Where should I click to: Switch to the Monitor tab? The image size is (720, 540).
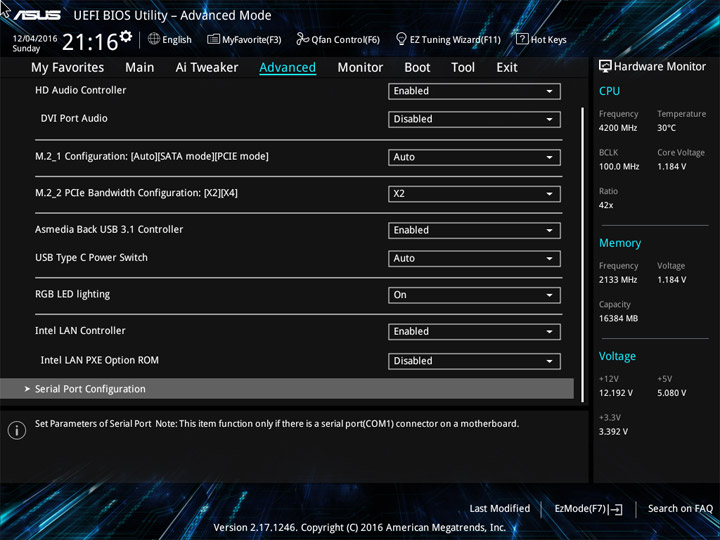pyautogui.click(x=360, y=68)
